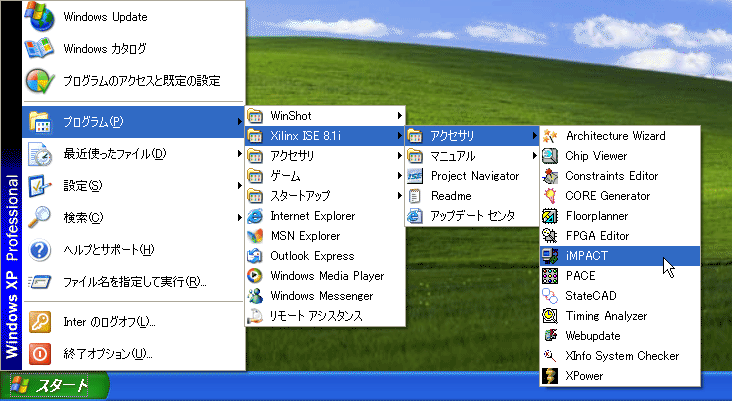Expand the マニュアル submenu

click(470, 156)
